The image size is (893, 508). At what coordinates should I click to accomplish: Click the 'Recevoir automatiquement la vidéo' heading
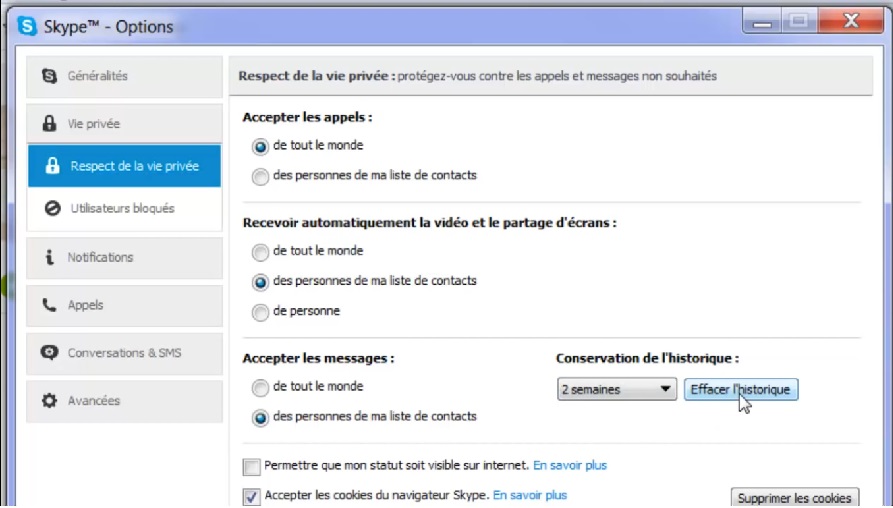429,223
